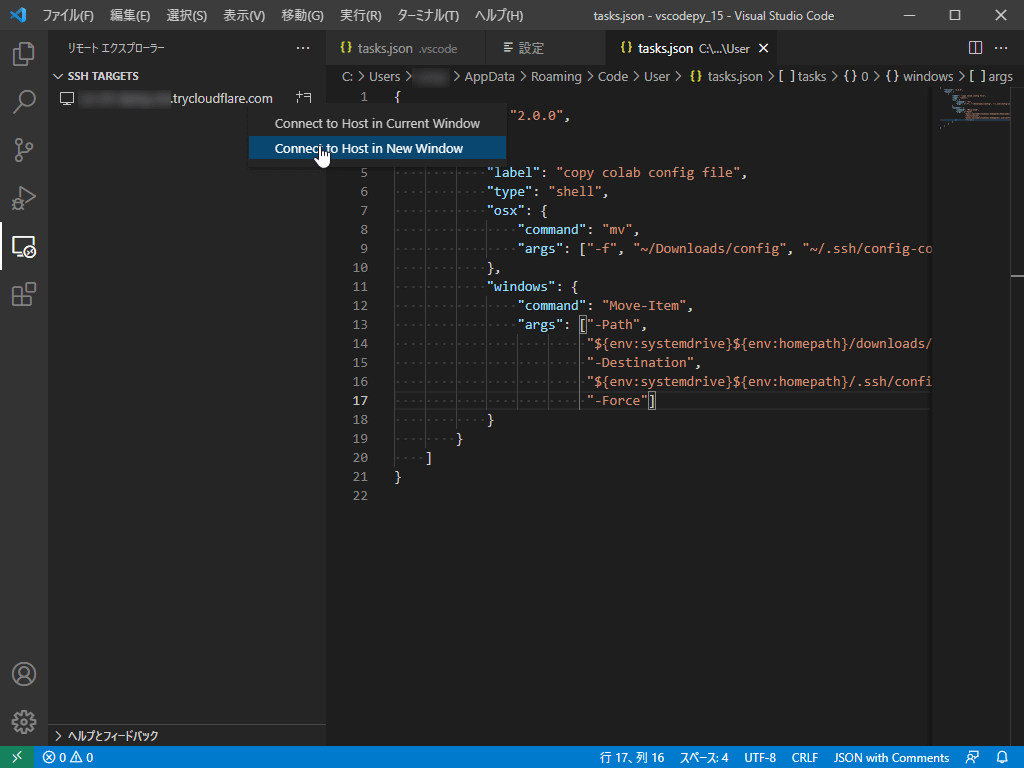Toggle the feedback smiley in the status bar
This screenshot has height=768, width=1024.
pyautogui.click(x=972, y=757)
